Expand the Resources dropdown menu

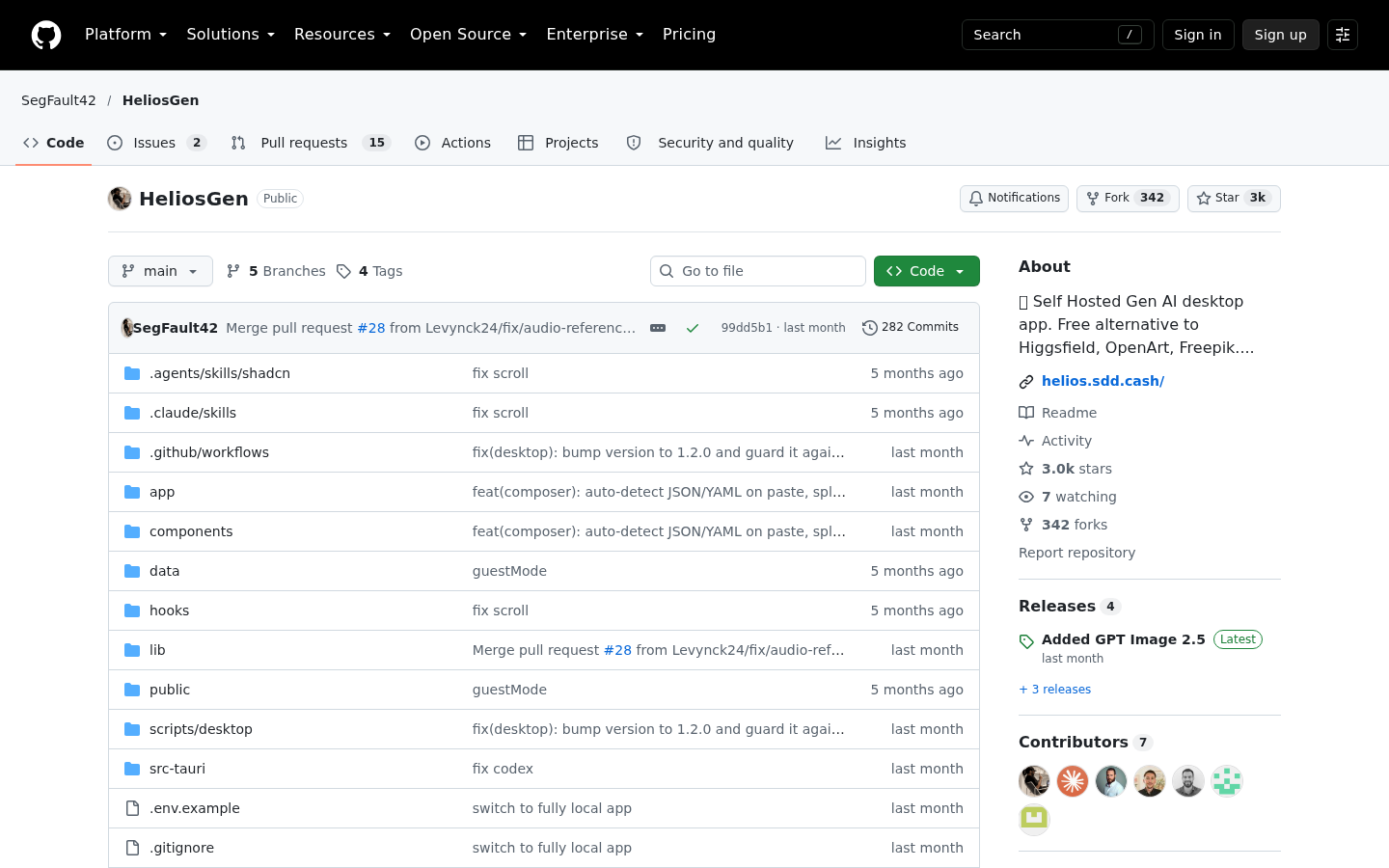click(342, 35)
